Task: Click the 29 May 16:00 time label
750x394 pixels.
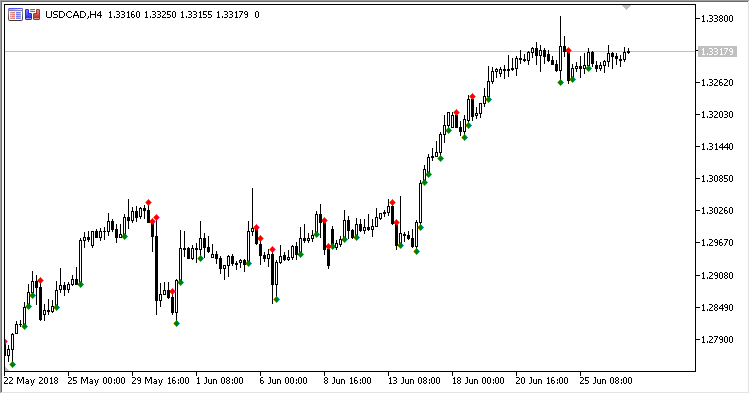Action: 160,381
